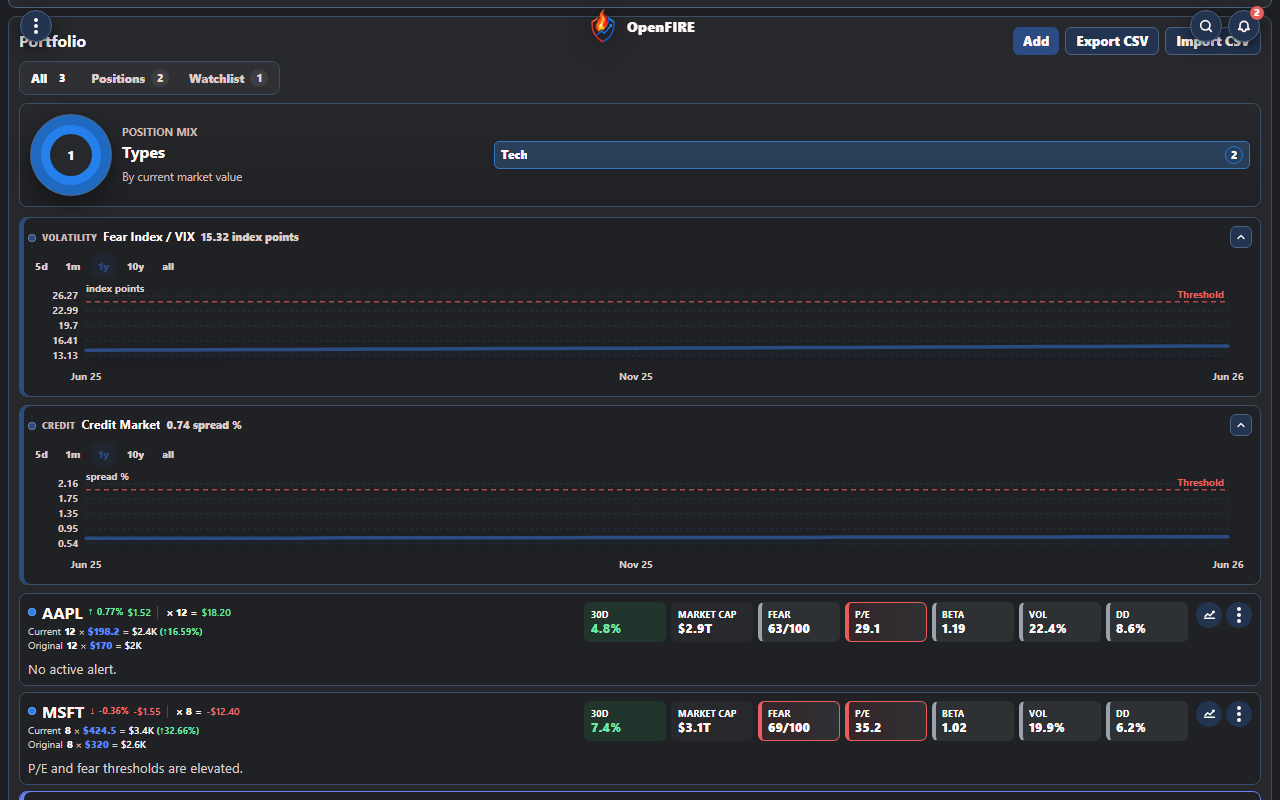Click the 'By current market value' caption
Viewport: 1280px width, 800px height.
(x=182, y=177)
